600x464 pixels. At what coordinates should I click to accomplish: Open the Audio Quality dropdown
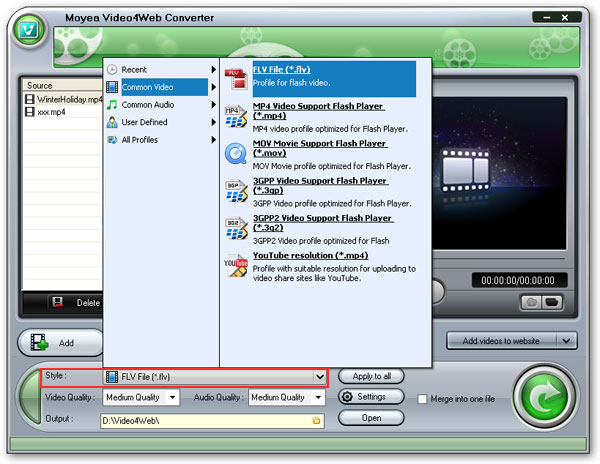318,397
